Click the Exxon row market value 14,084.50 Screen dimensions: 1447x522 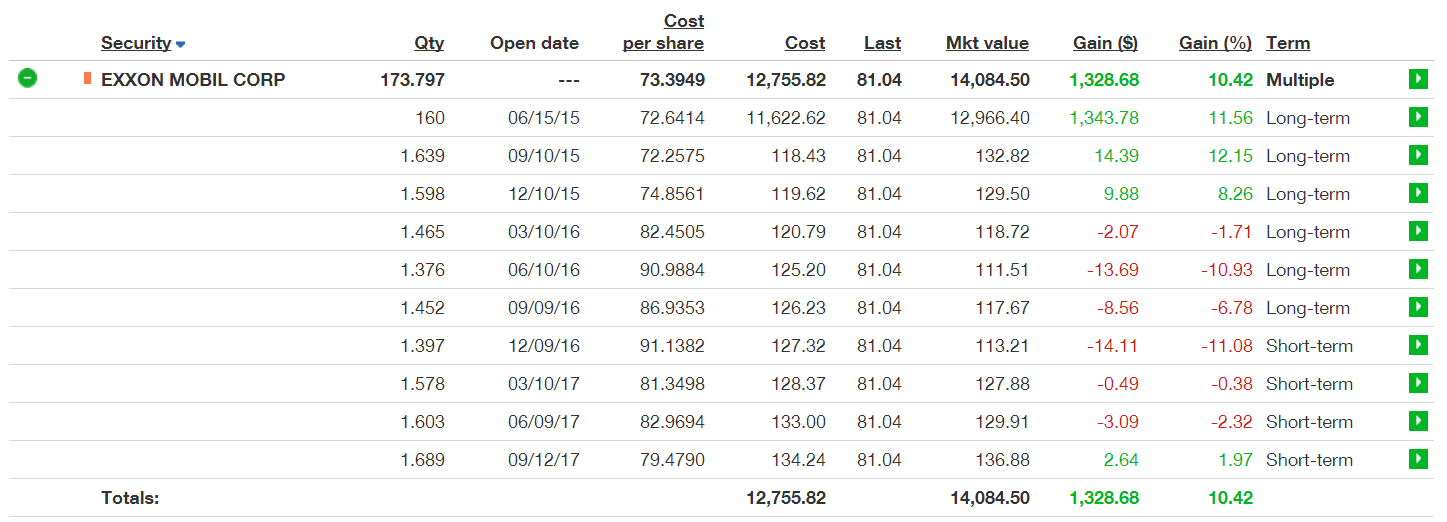pos(990,79)
